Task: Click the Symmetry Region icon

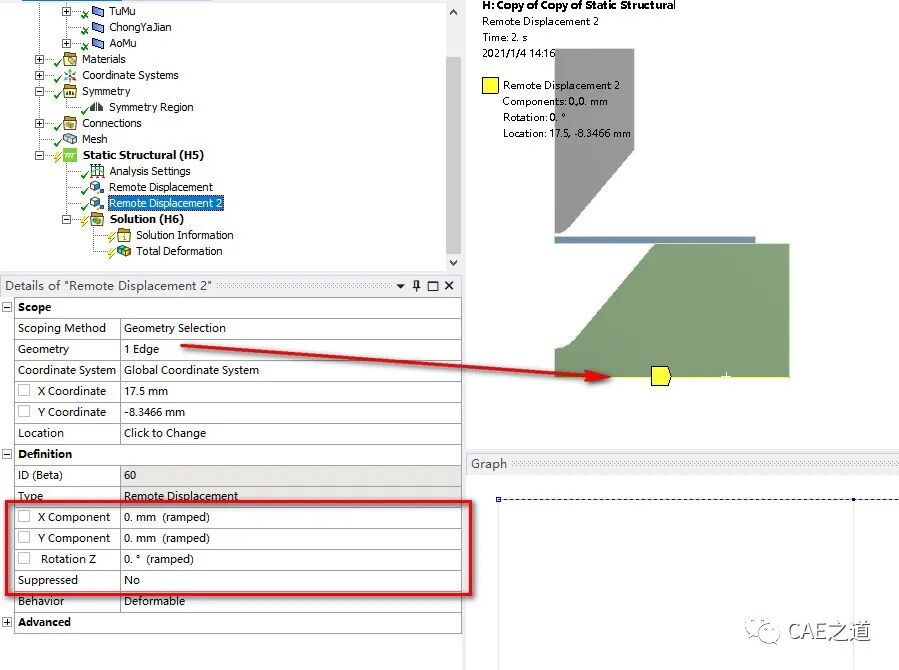Action: (96, 107)
